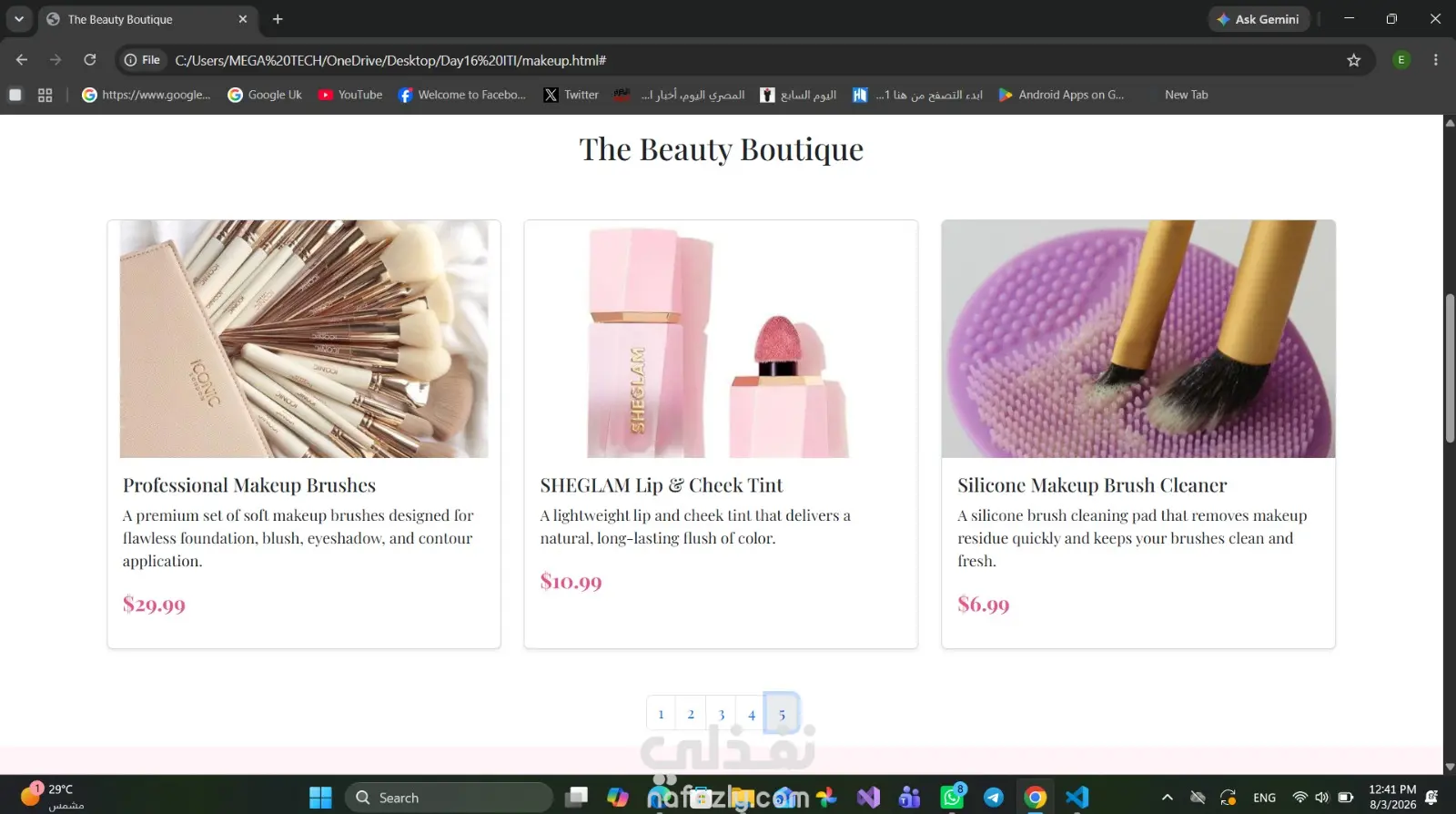Go to pagination page 4
Image resolution: width=1456 pixels, height=814 pixels.
[752, 714]
